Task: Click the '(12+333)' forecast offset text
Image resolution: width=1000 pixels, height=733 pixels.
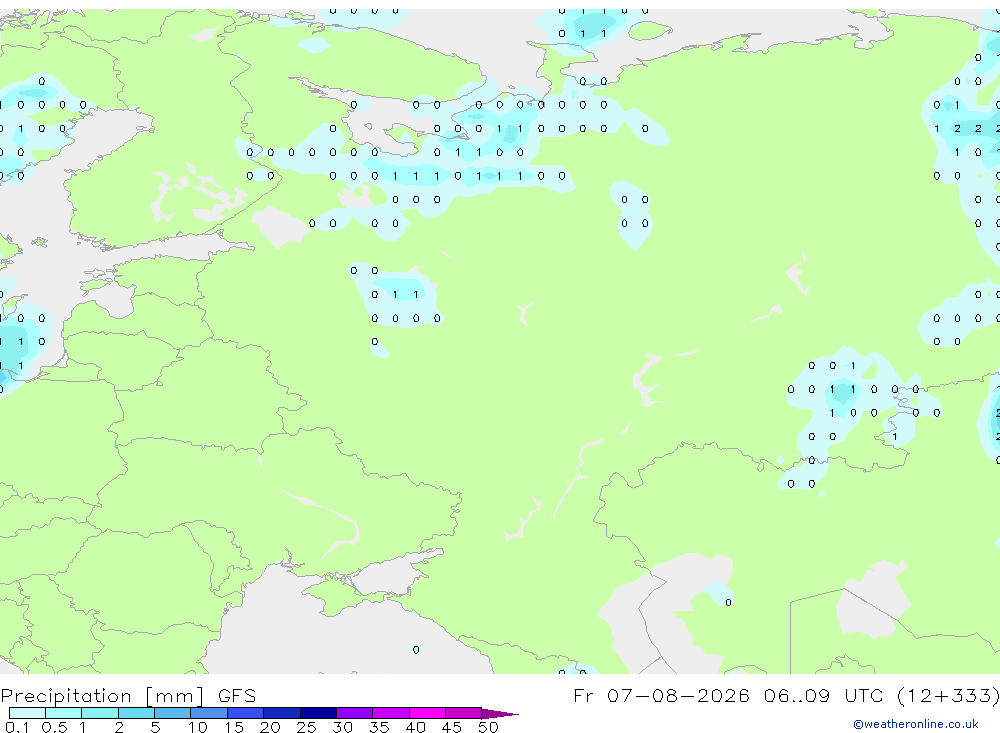Action: (x=948, y=695)
